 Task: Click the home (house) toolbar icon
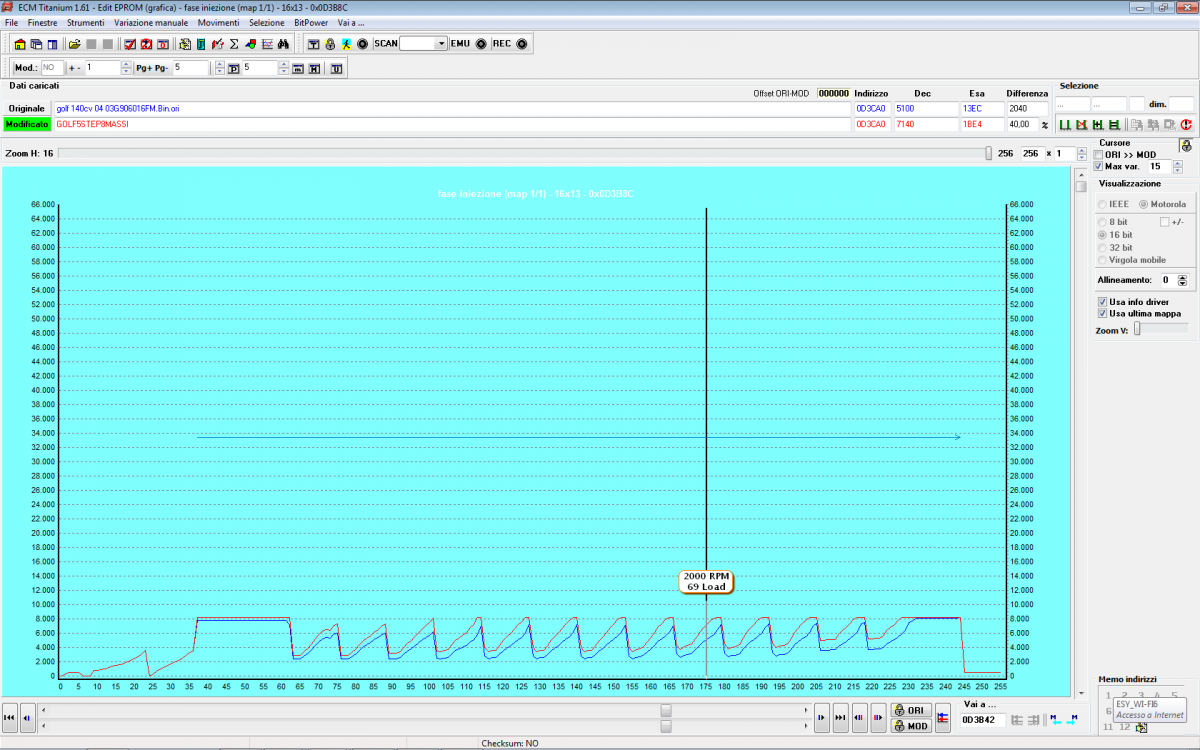click(x=19, y=44)
